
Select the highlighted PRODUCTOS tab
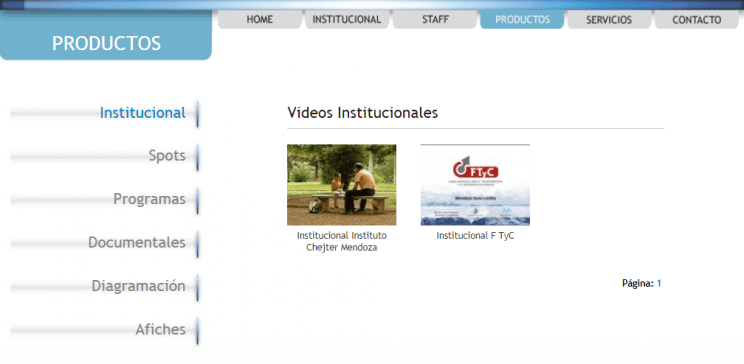pyautogui.click(x=522, y=19)
